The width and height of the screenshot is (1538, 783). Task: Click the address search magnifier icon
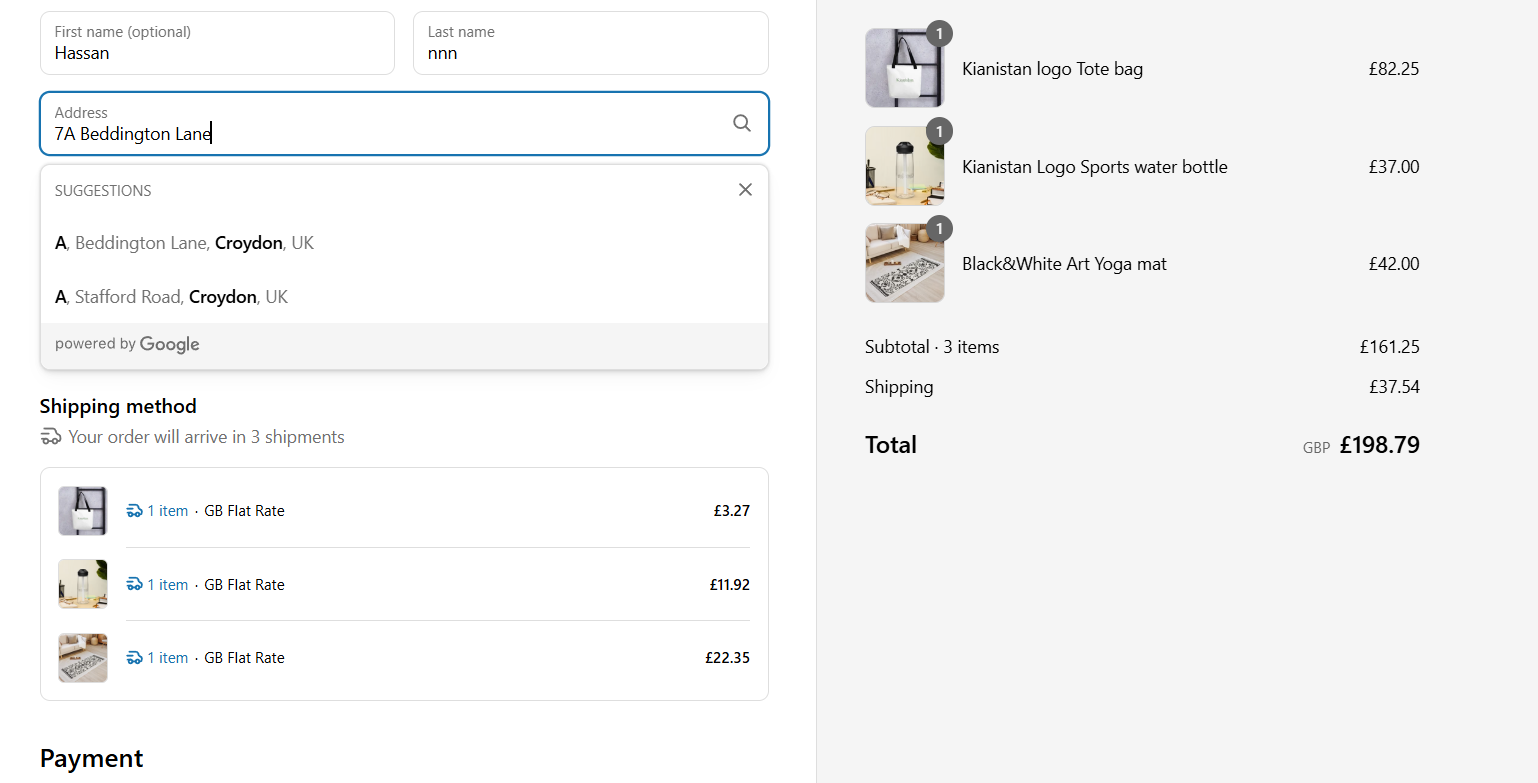(x=741, y=123)
